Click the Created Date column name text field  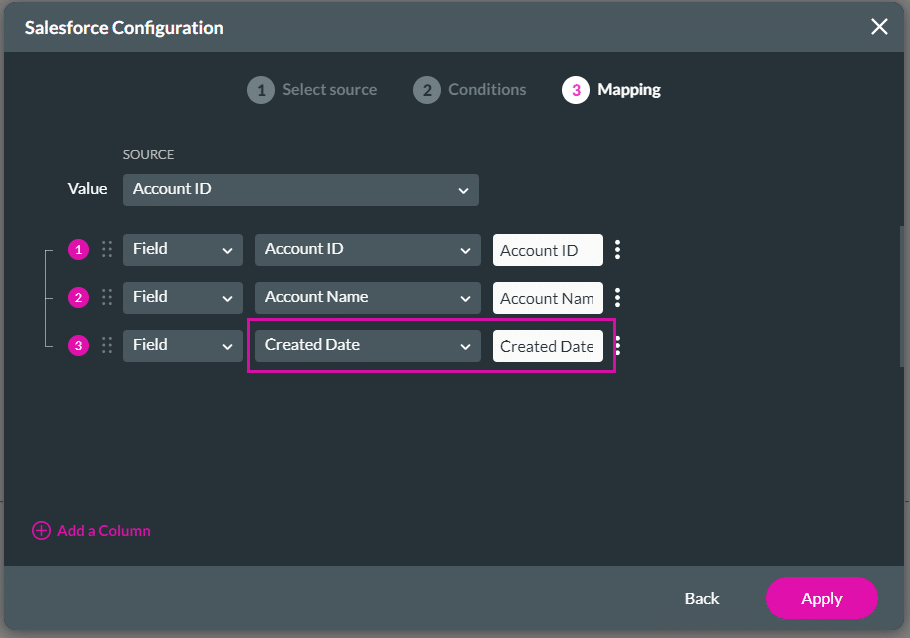tap(547, 346)
